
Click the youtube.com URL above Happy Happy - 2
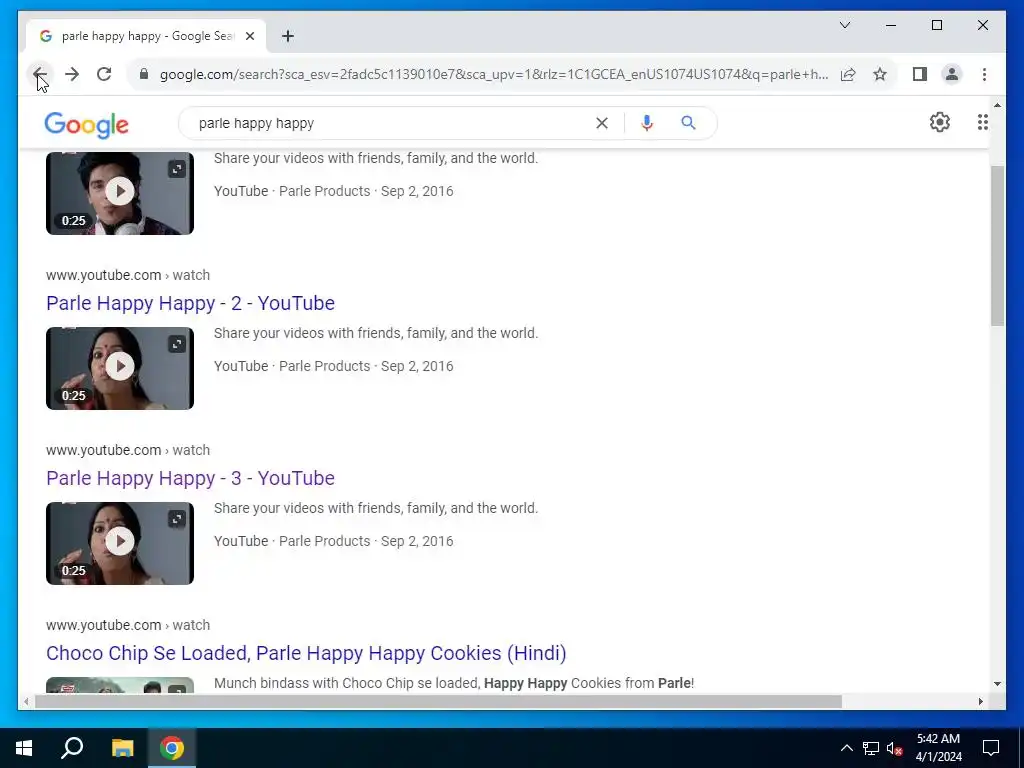pyautogui.click(x=127, y=275)
